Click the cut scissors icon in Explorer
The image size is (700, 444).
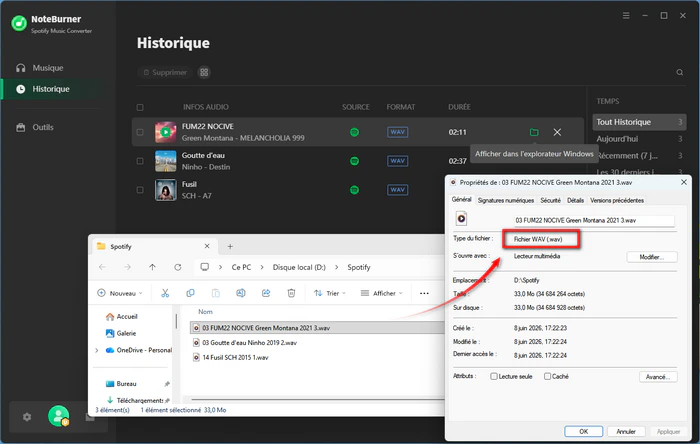[x=165, y=293]
